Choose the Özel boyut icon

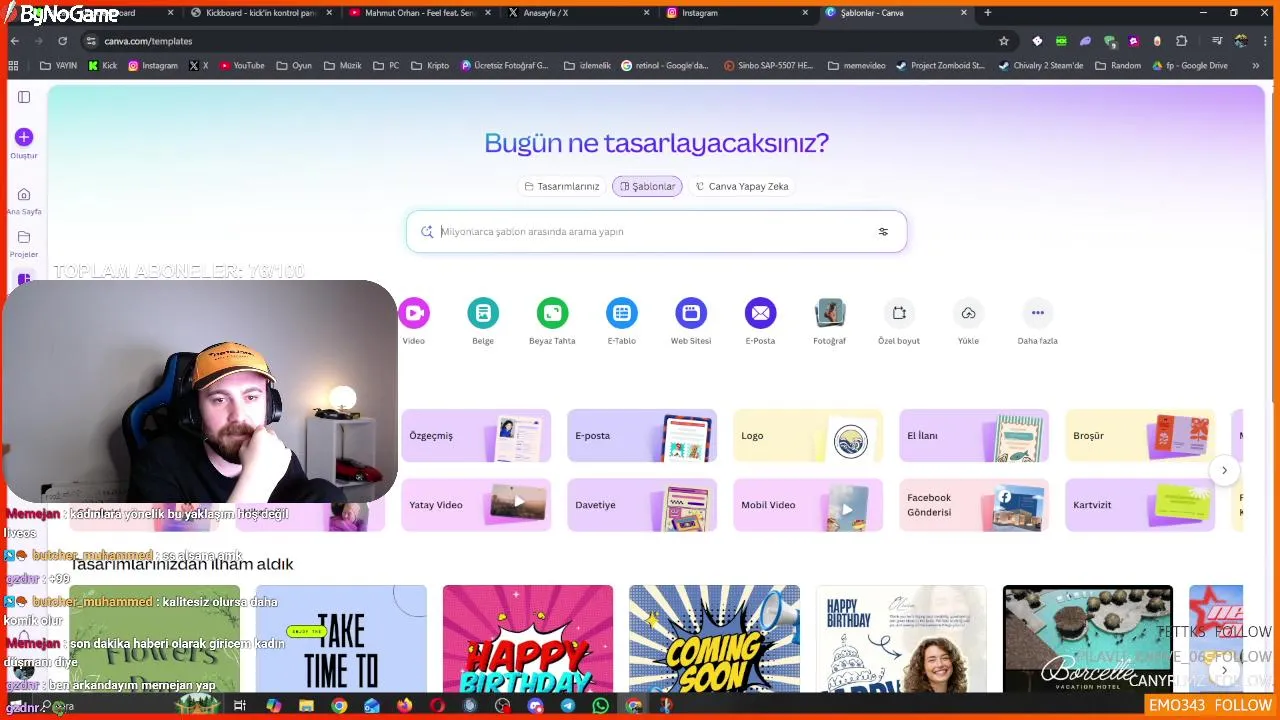(x=899, y=313)
